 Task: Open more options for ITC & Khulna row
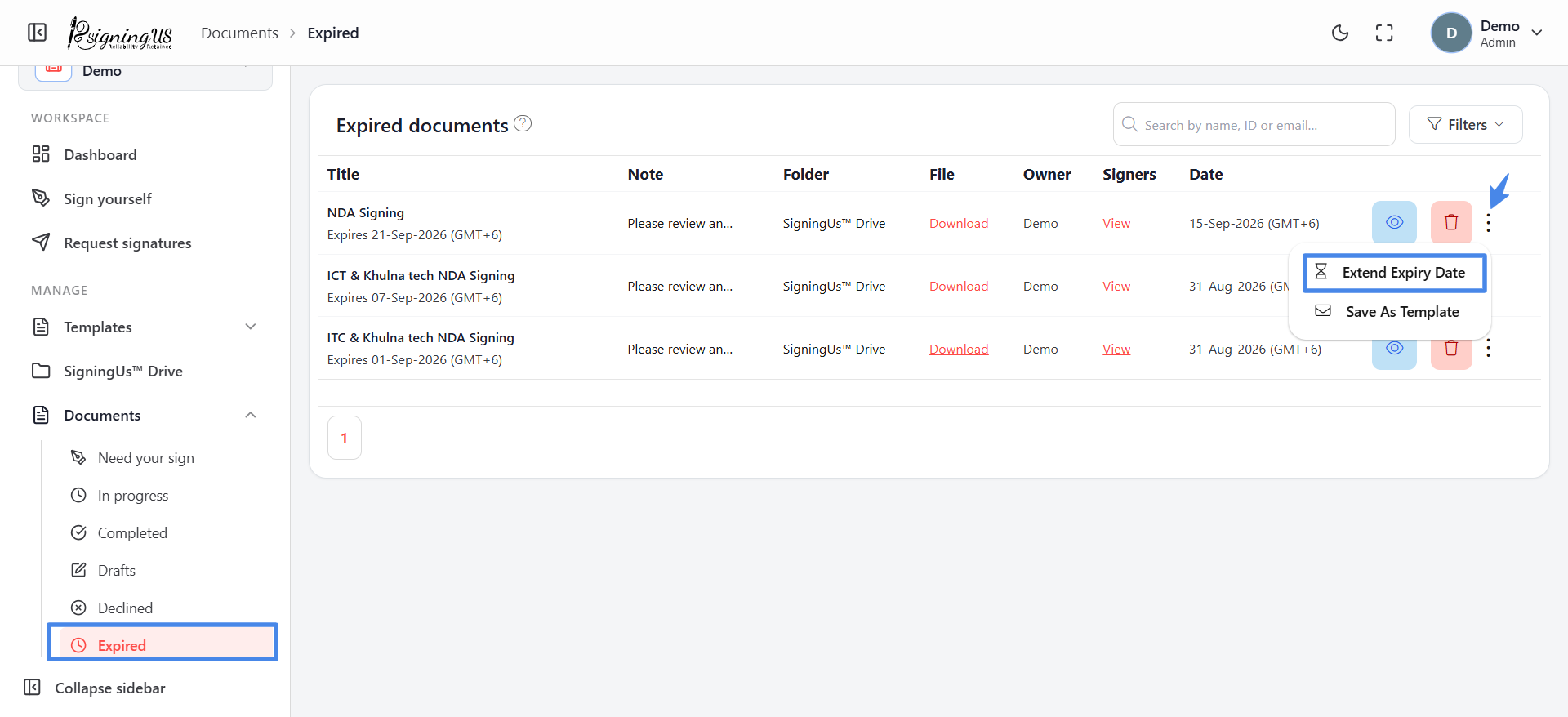click(x=1489, y=349)
